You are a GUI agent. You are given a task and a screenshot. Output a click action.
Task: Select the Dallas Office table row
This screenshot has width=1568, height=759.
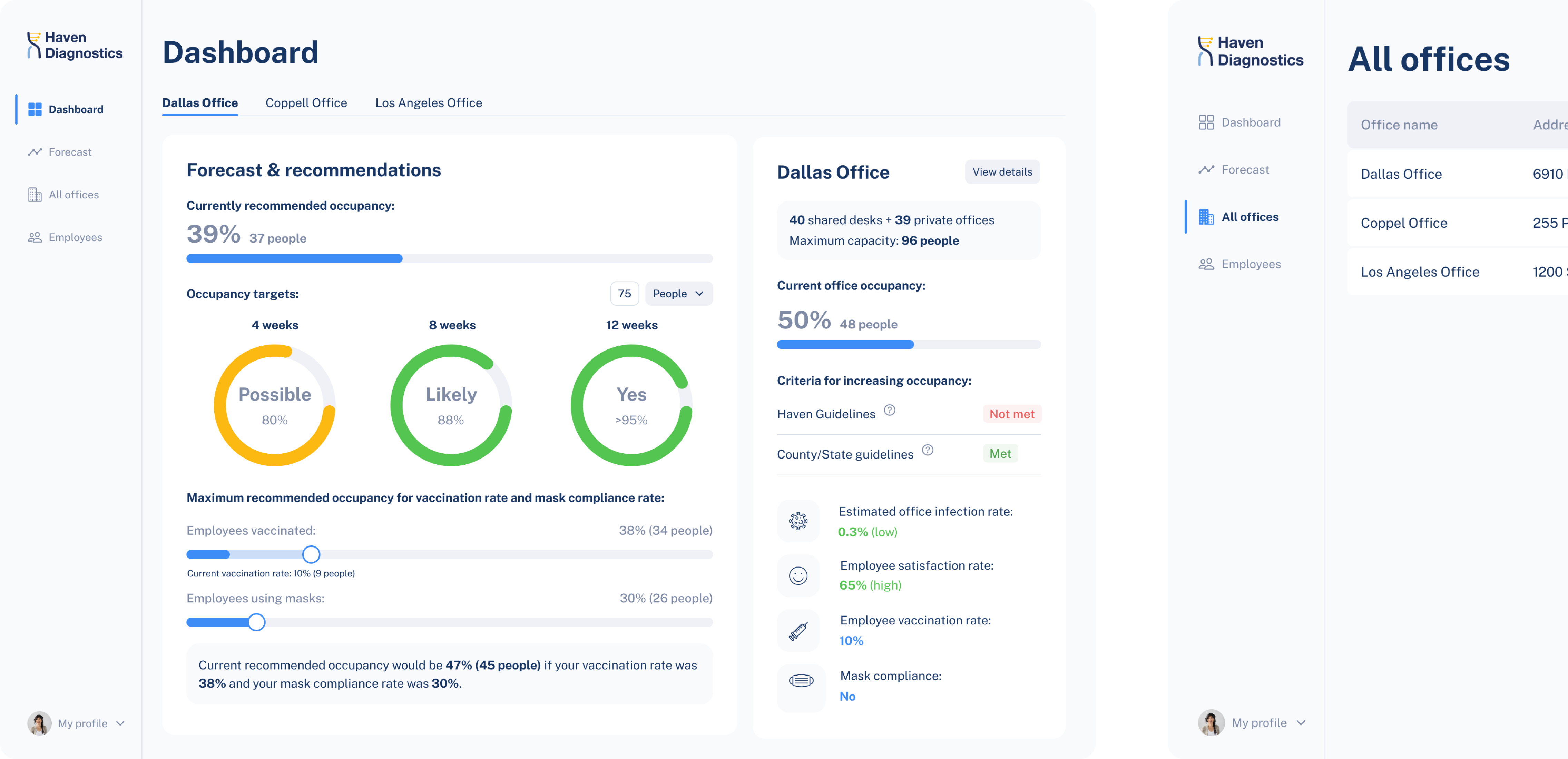(x=1401, y=174)
